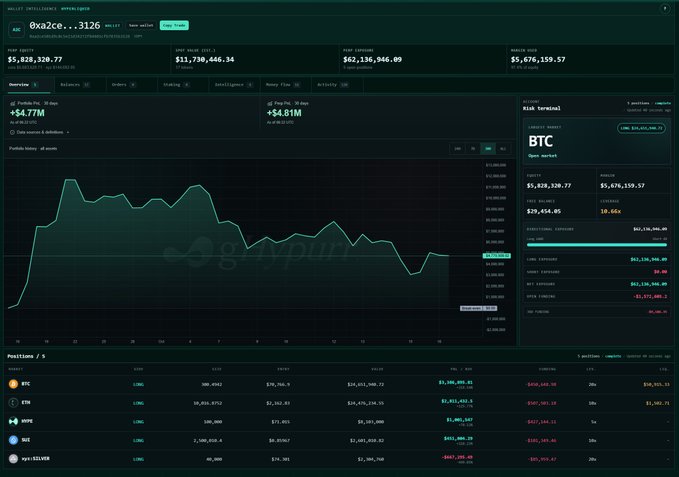Click the 10.66x leverage value
The image size is (679, 477).
coord(611,211)
